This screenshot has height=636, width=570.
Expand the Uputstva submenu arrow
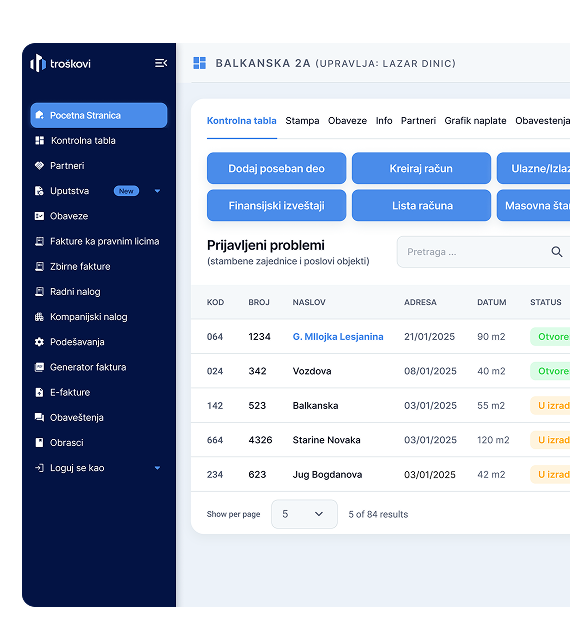[157, 191]
